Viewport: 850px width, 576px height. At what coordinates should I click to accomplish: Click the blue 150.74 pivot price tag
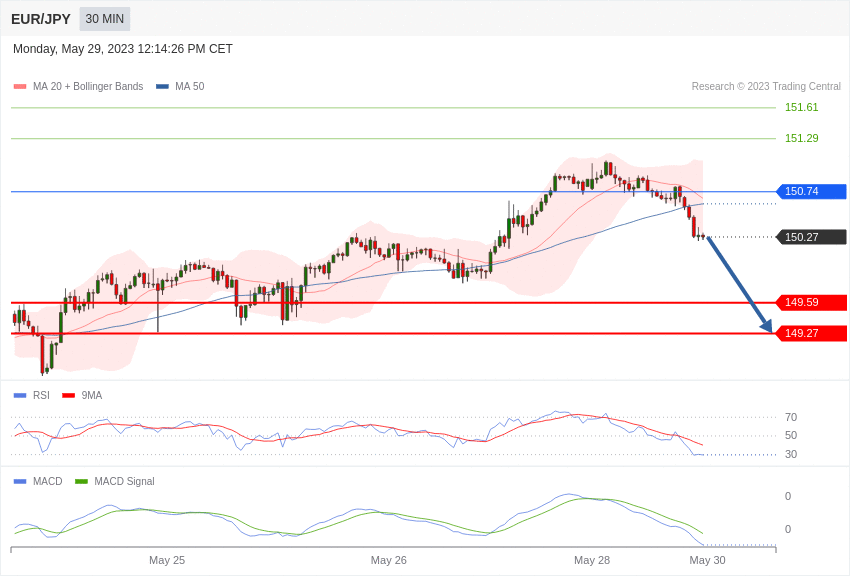pyautogui.click(x=811, y=191)
